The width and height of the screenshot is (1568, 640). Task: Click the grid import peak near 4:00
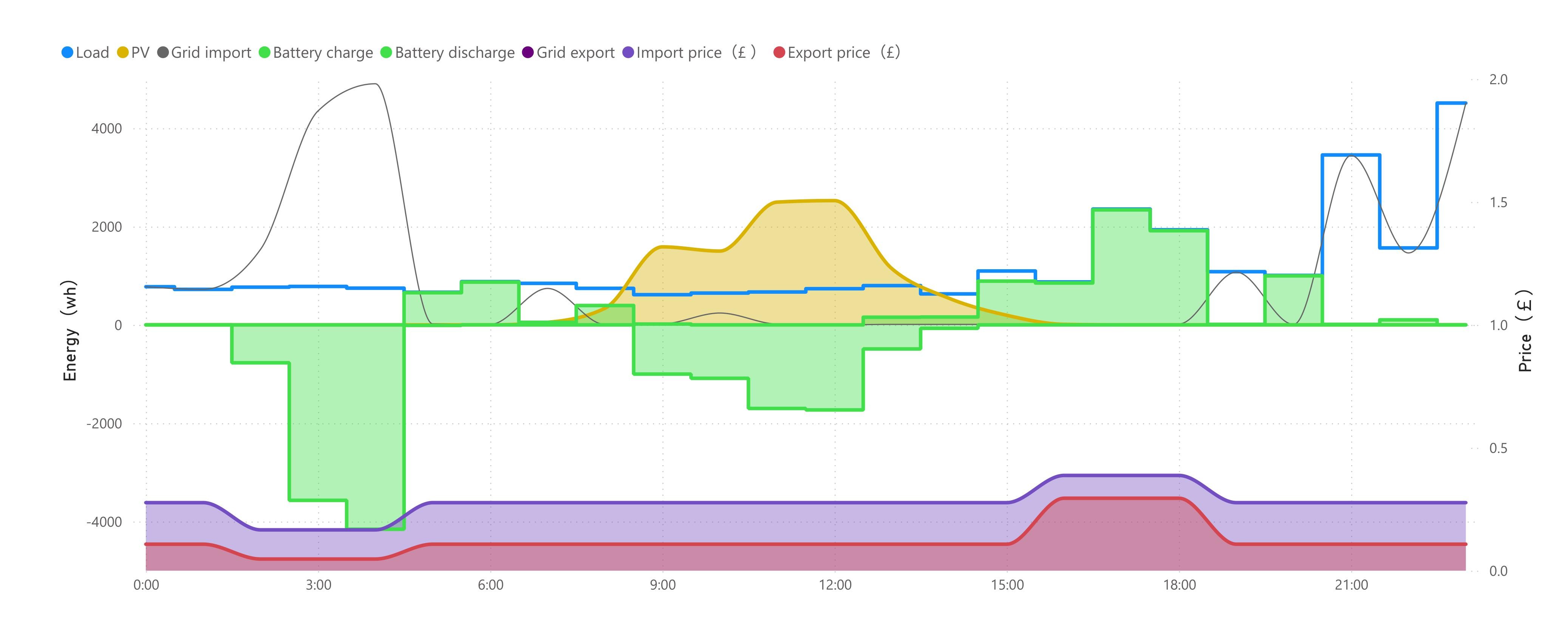376,84
